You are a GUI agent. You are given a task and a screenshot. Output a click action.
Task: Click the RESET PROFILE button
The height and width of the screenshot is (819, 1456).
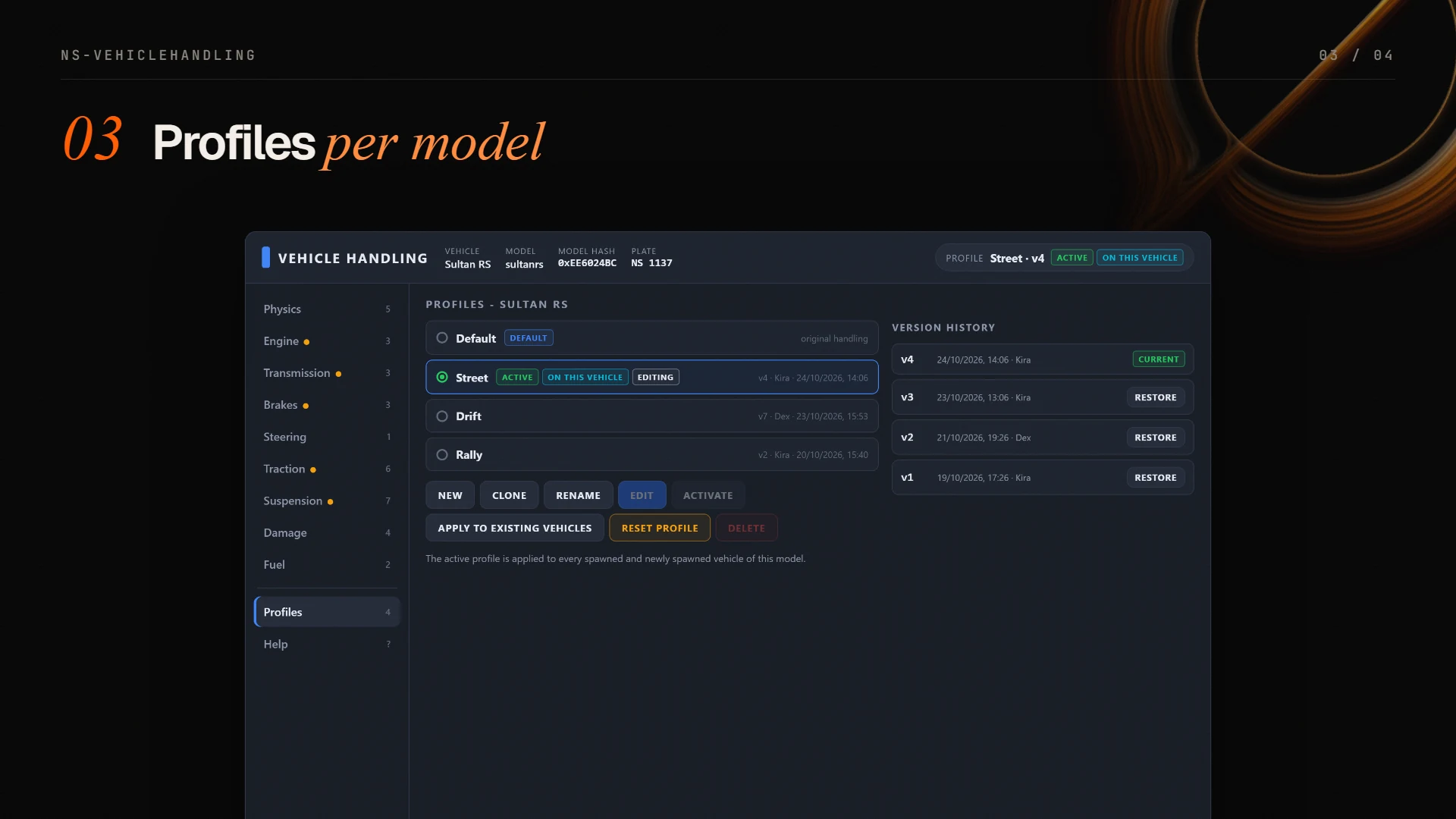click(x=660, y=528)
